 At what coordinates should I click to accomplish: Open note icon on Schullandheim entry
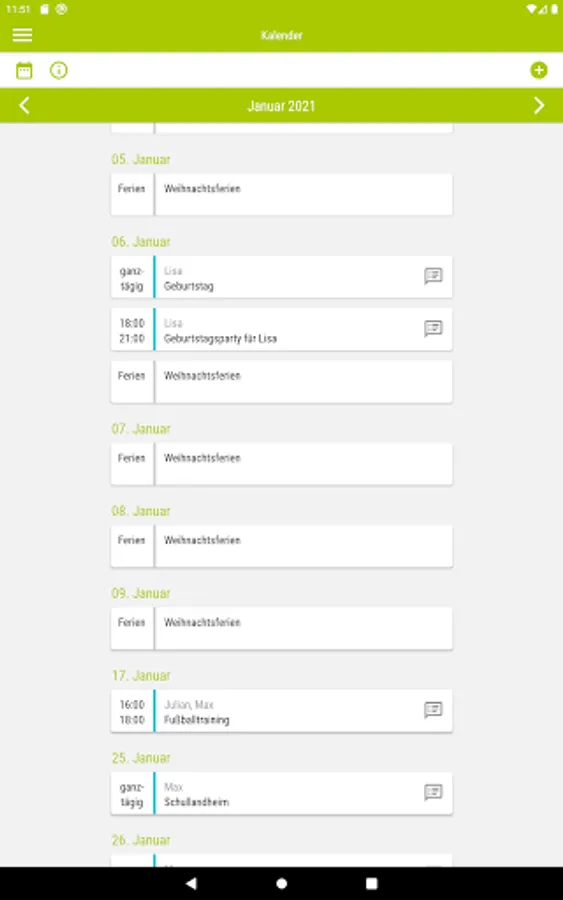(x=433, y=793)
